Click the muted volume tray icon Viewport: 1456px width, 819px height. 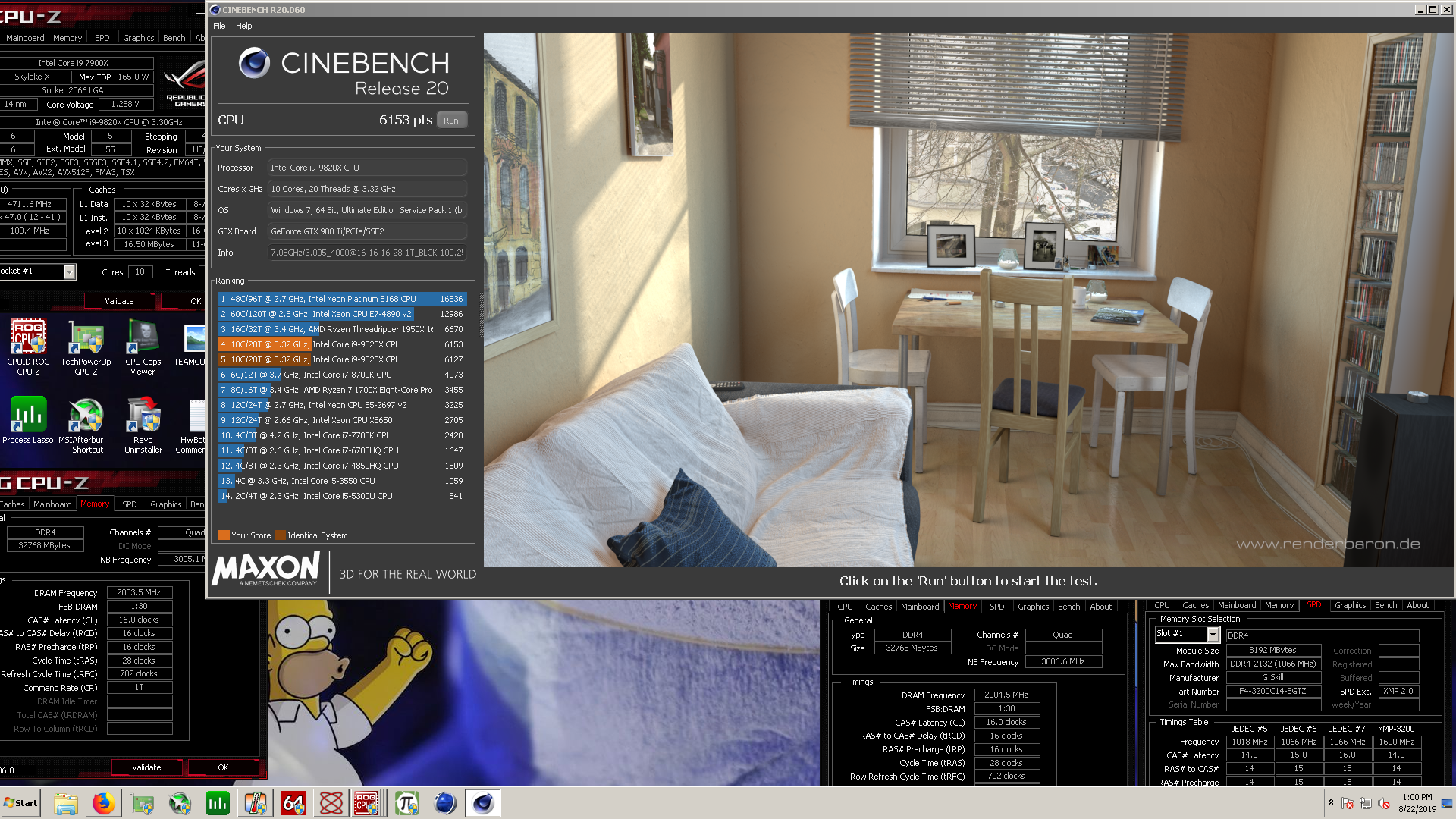(x=1384, y=803)
